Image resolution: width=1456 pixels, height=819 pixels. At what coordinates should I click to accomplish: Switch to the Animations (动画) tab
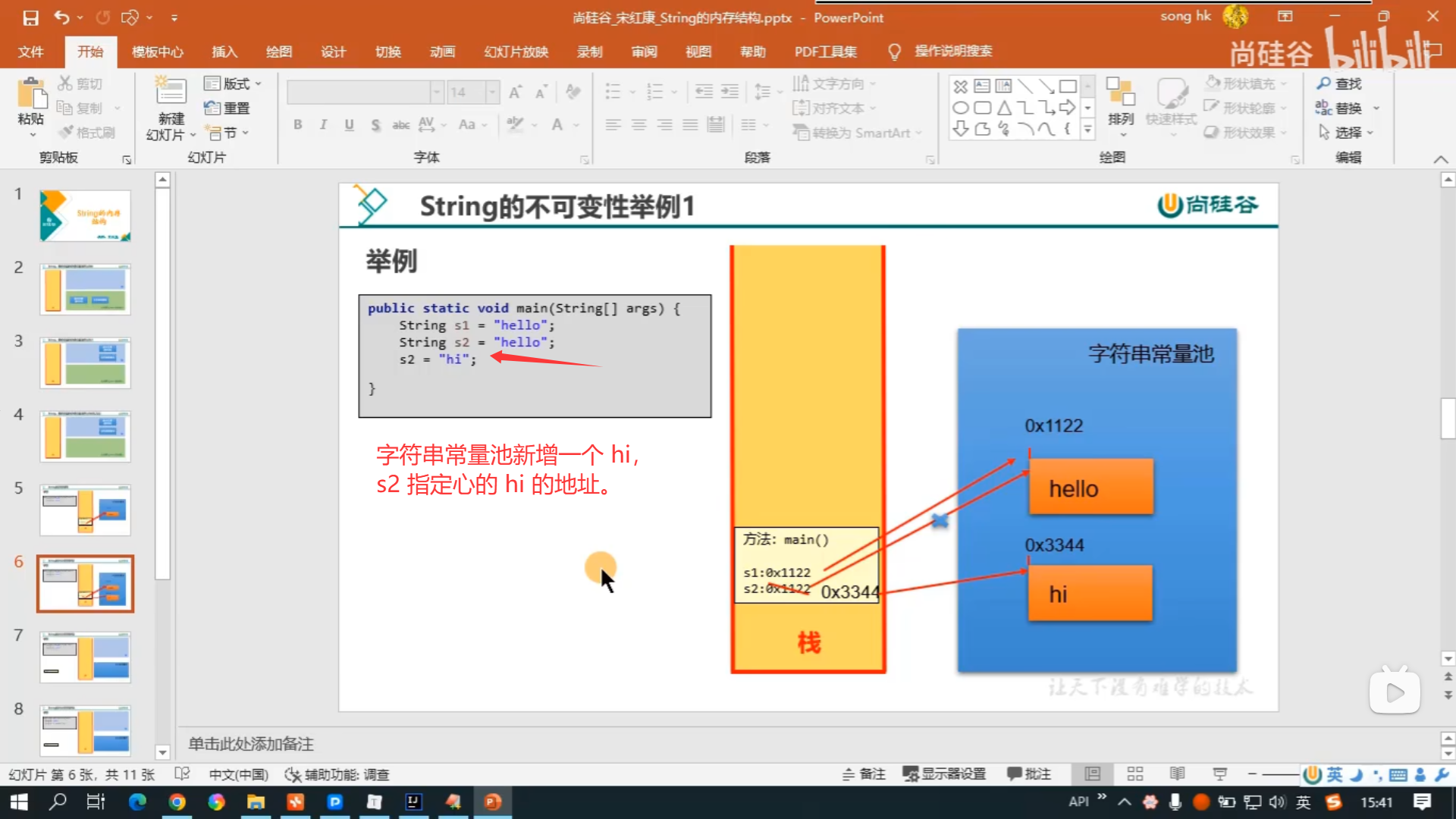pyautogui.click(x=442, y=52)
